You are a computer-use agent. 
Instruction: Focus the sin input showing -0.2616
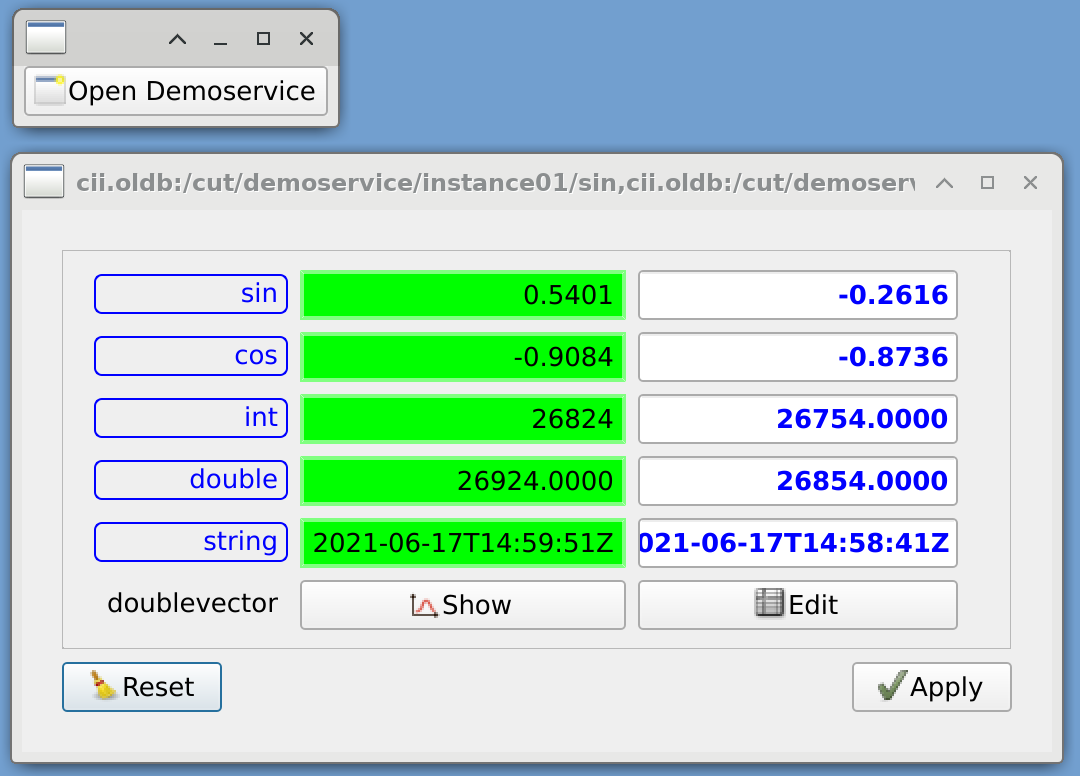(x=797, y=295)
